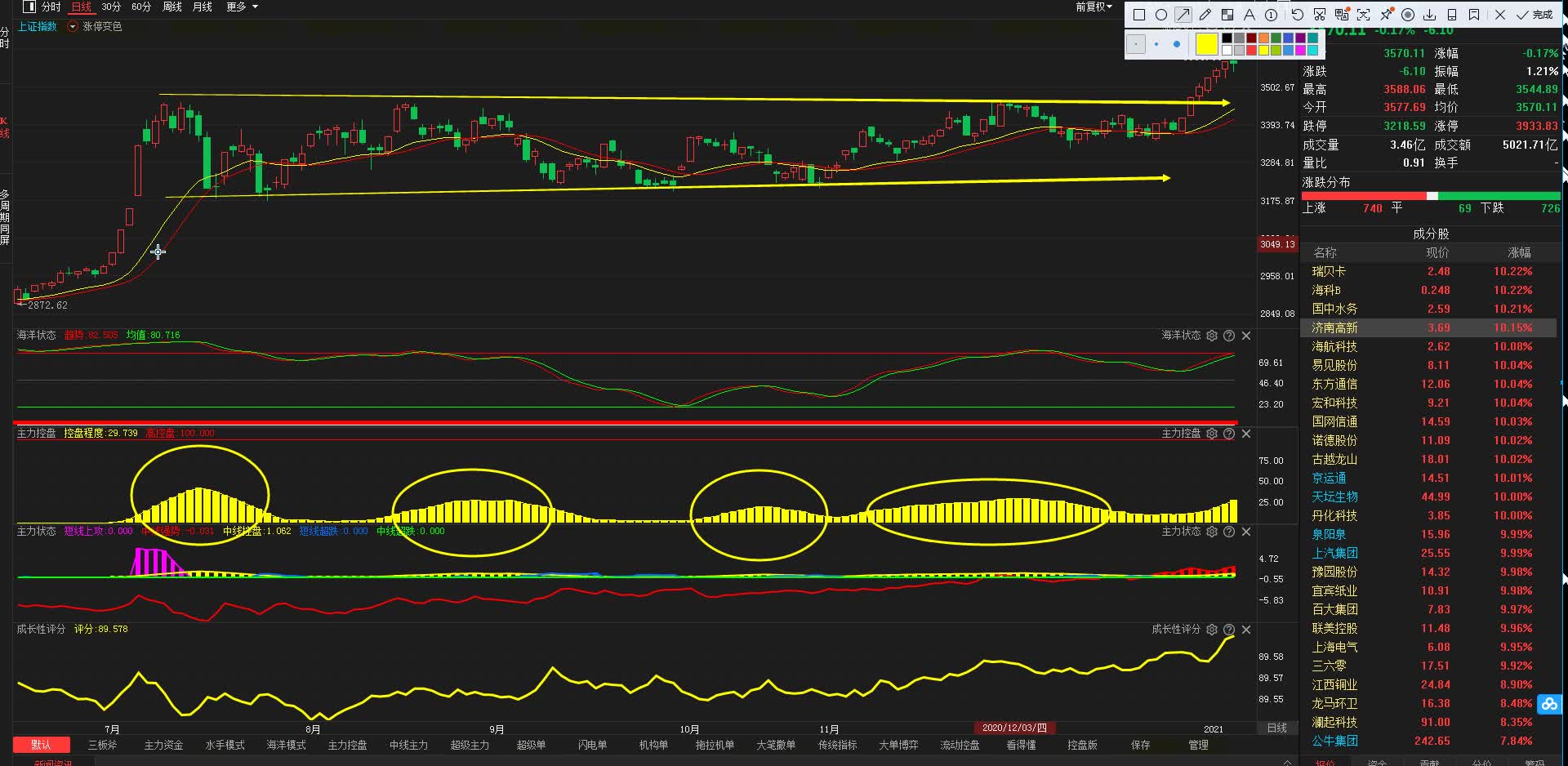Switch chart to 30分 period

coord(111,7)
